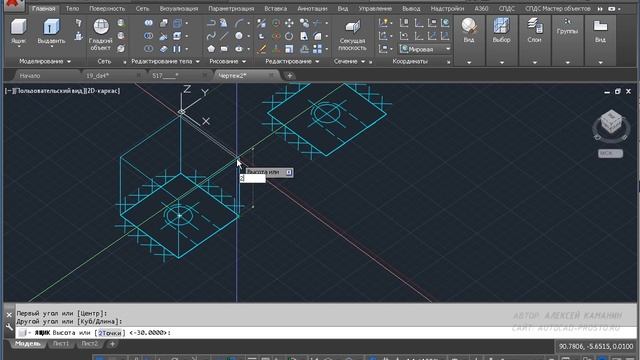The width and height of the screenshot is (640, 360).
Task: Activate the Move tool in Редактирование panel
Action: 289,23
